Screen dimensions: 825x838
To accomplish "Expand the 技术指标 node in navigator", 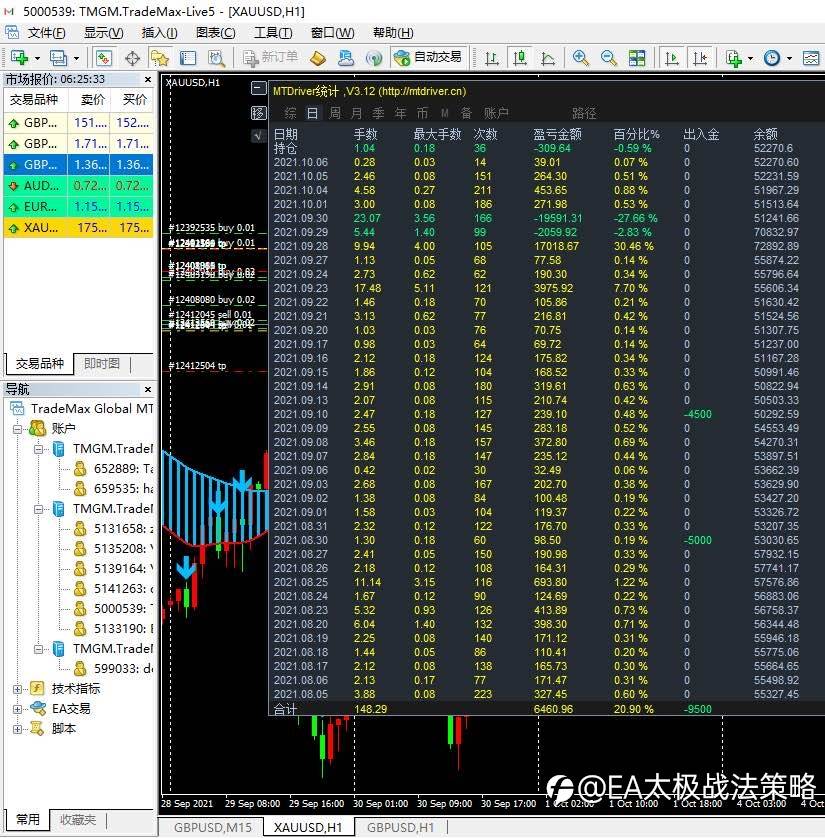I will [17, 688].
